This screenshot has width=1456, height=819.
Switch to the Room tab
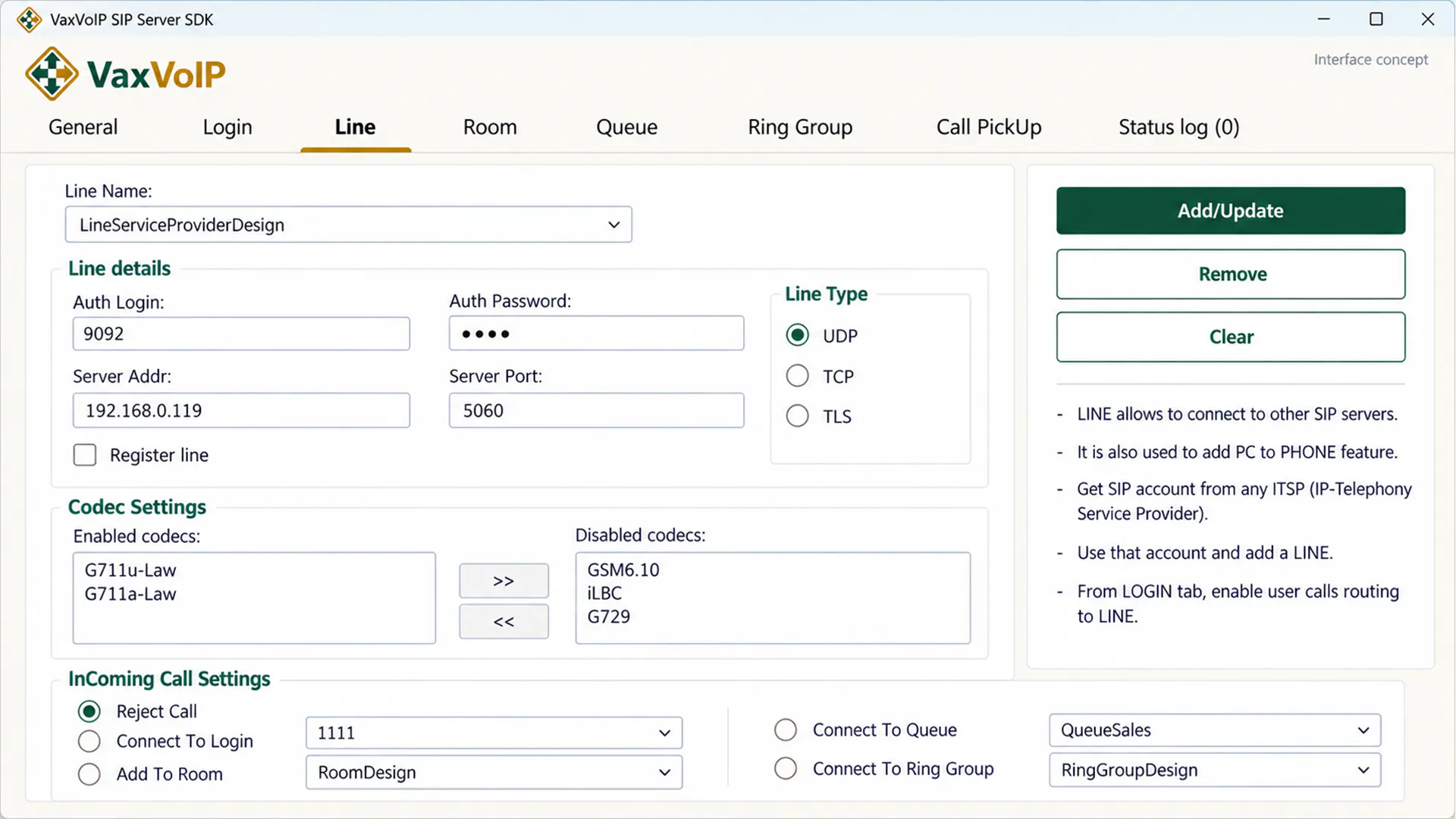(x=490, y=127)
